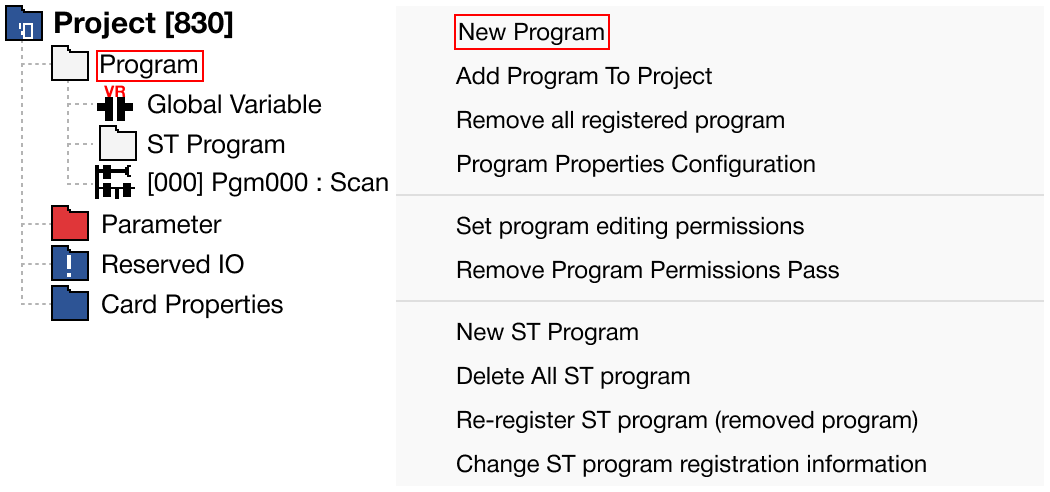Image resolution: width=1050 pixels, height=492 pixels.
Task: Click the Global Variable VR icon
Action: click(116, 104)
